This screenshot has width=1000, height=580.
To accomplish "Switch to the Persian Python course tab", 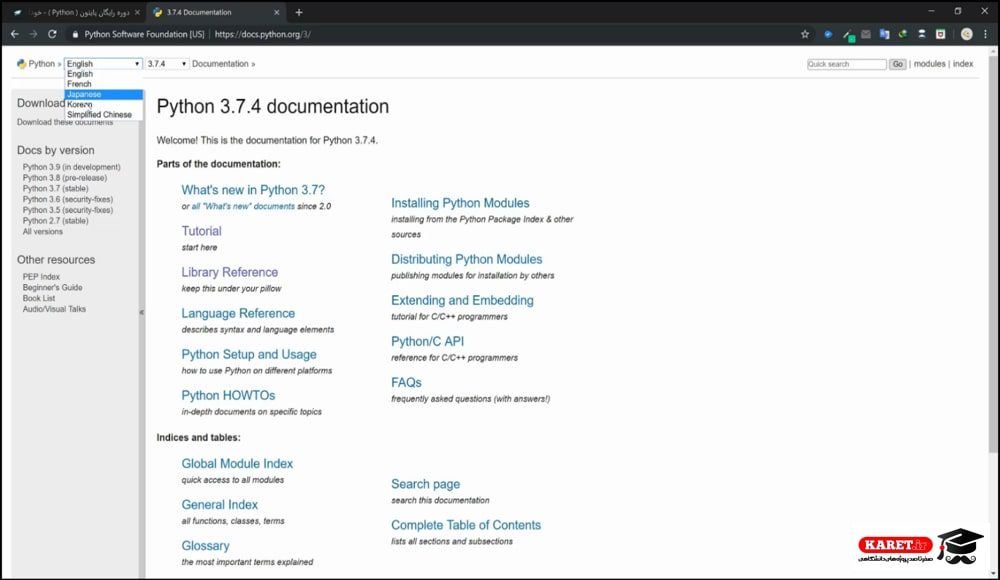I will pyautogui.click(x=77, y=12).
